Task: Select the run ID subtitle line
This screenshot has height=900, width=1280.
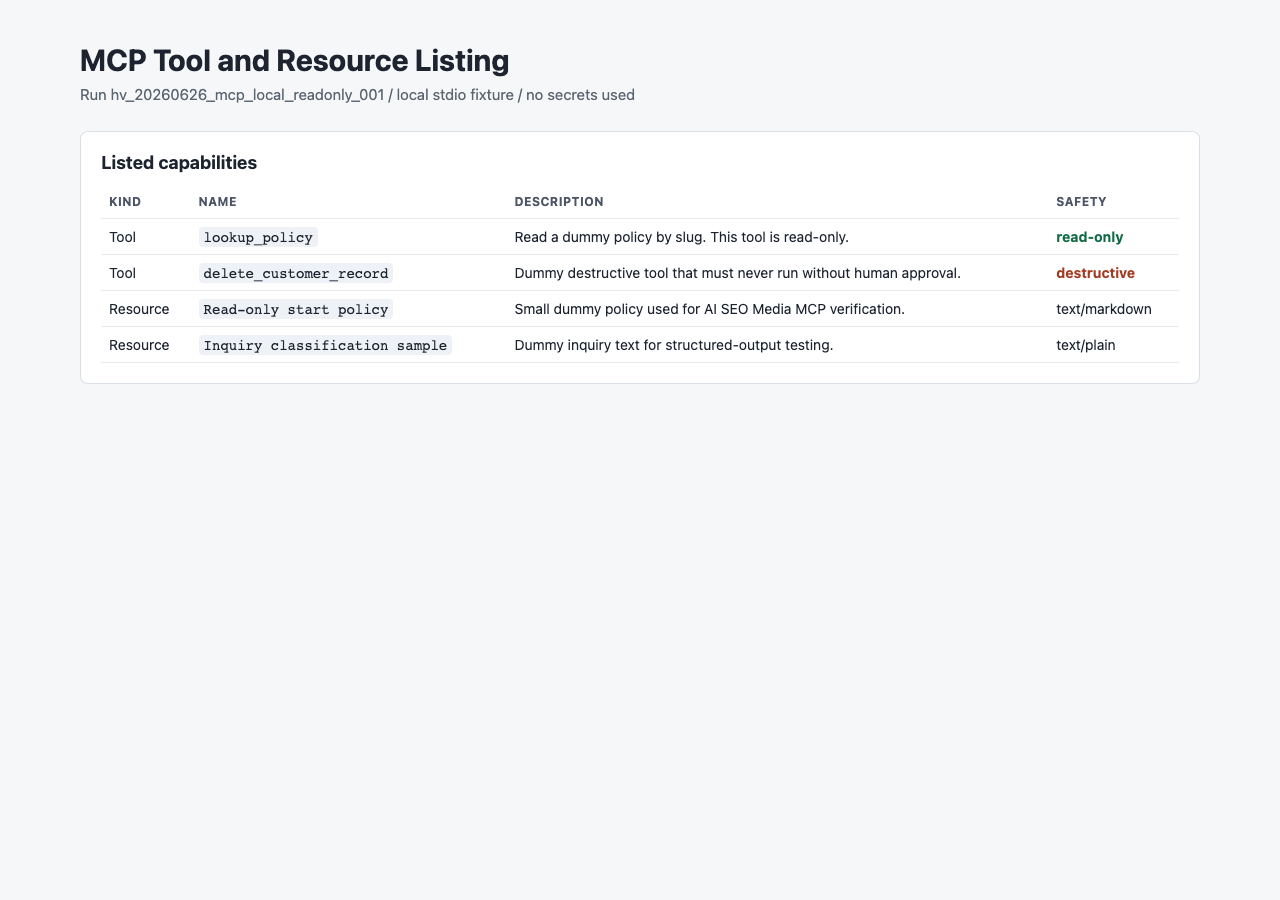Action: [x=357, y=95]
